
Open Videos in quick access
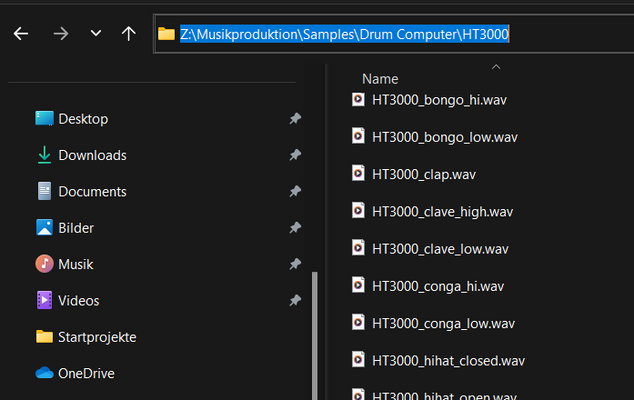68,301
